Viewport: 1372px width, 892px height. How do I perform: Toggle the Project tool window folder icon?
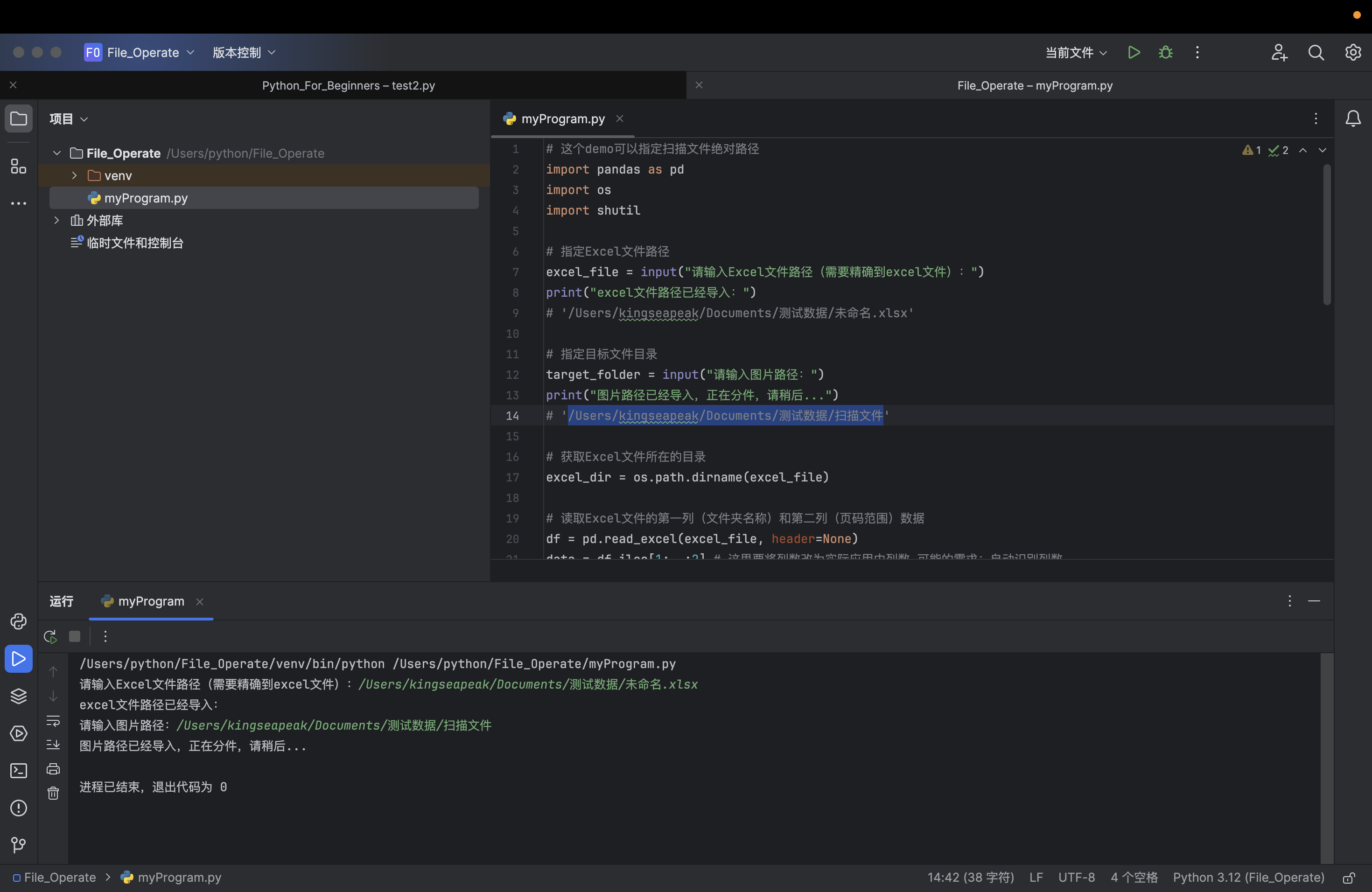pos(19,118)
